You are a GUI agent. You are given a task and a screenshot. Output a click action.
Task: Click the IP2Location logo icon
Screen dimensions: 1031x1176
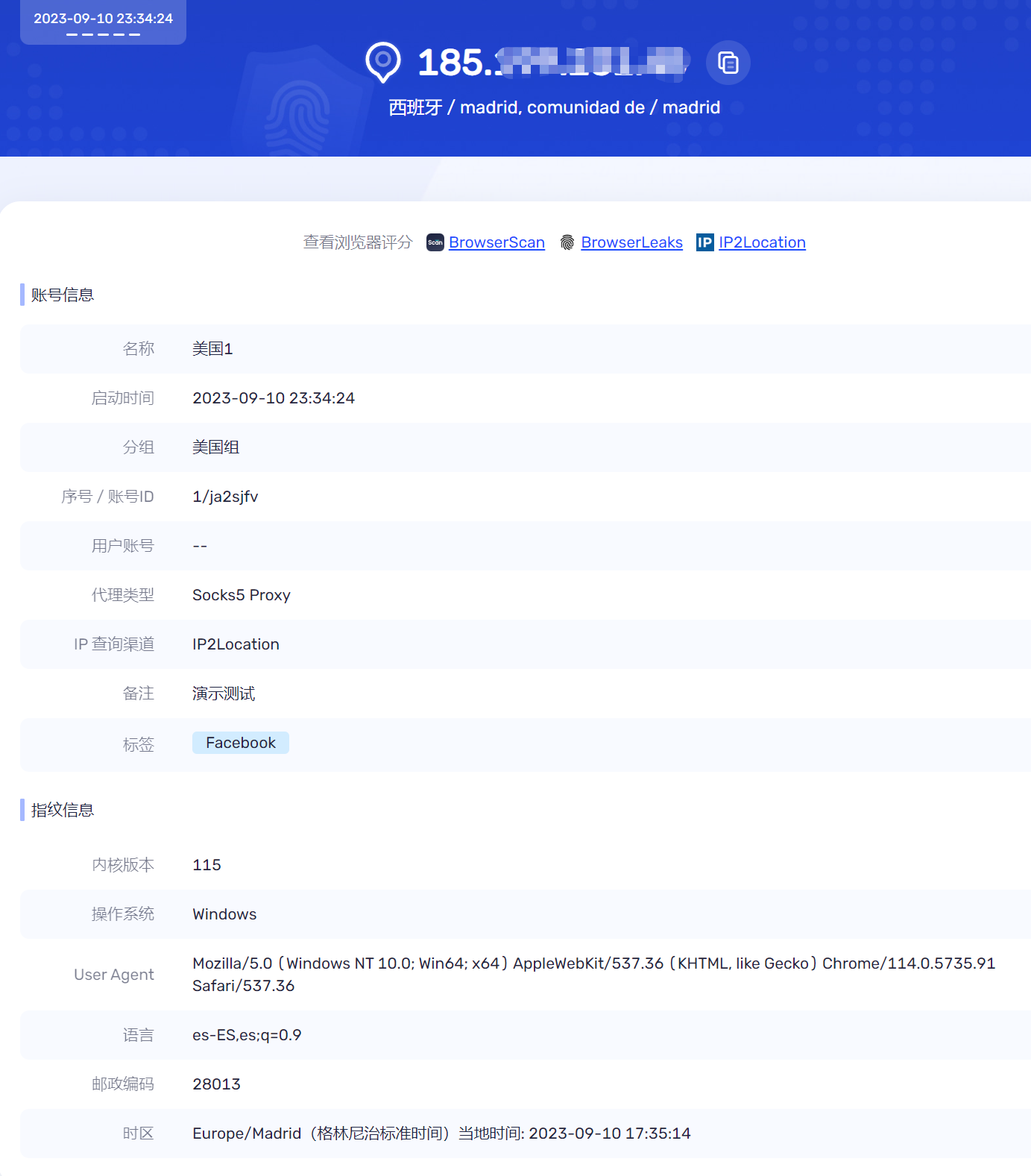click(x=704, y=242)
